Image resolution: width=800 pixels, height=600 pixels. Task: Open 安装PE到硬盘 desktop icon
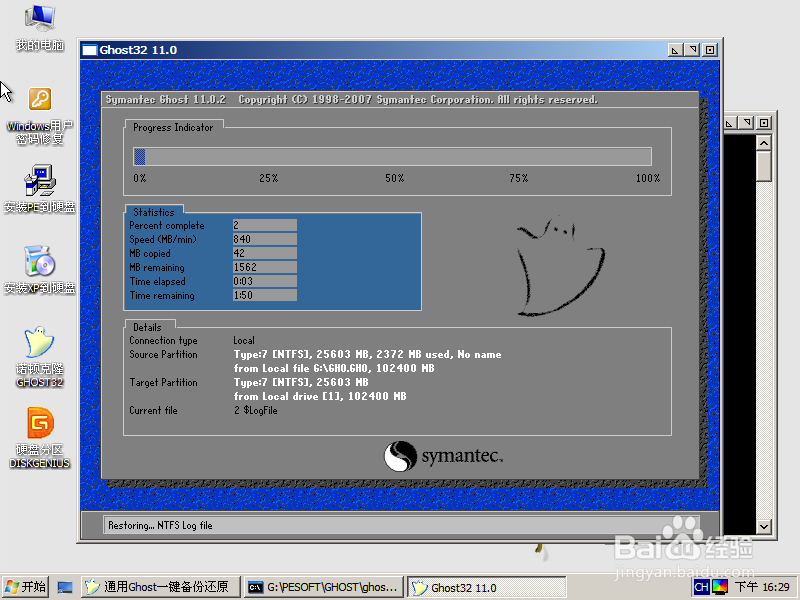[39, 189]
